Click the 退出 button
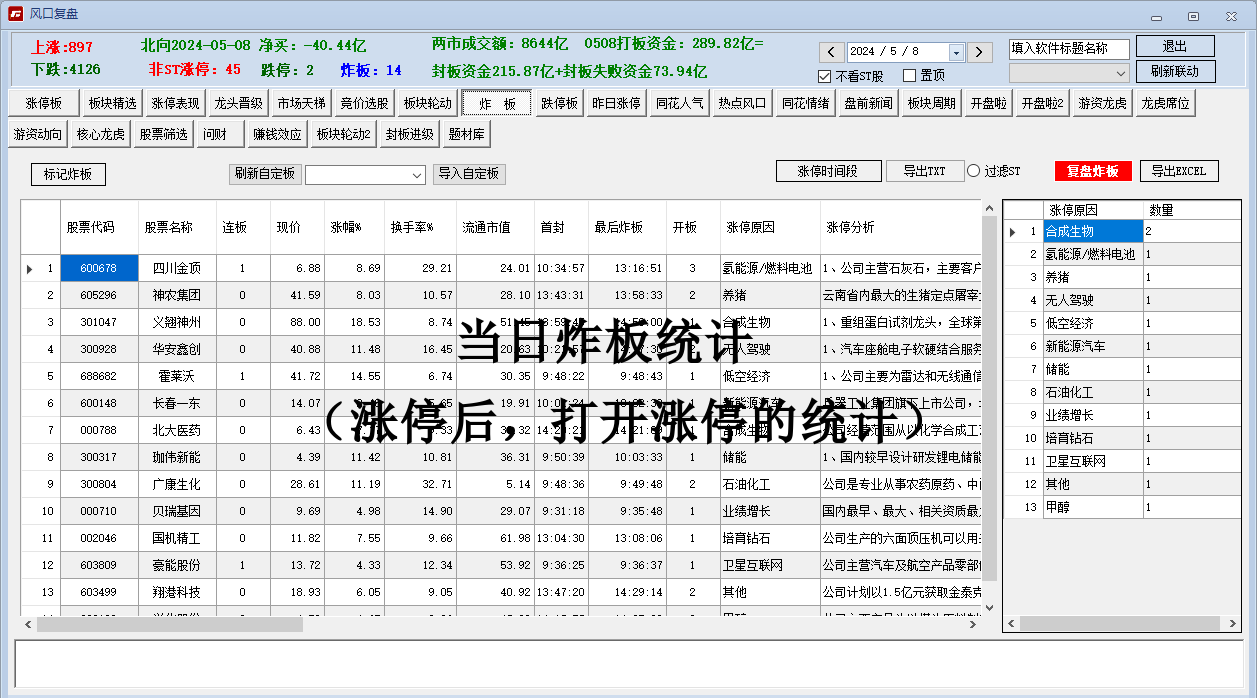This screenshot has width=1257, height=698. [x=1175, y=47]
